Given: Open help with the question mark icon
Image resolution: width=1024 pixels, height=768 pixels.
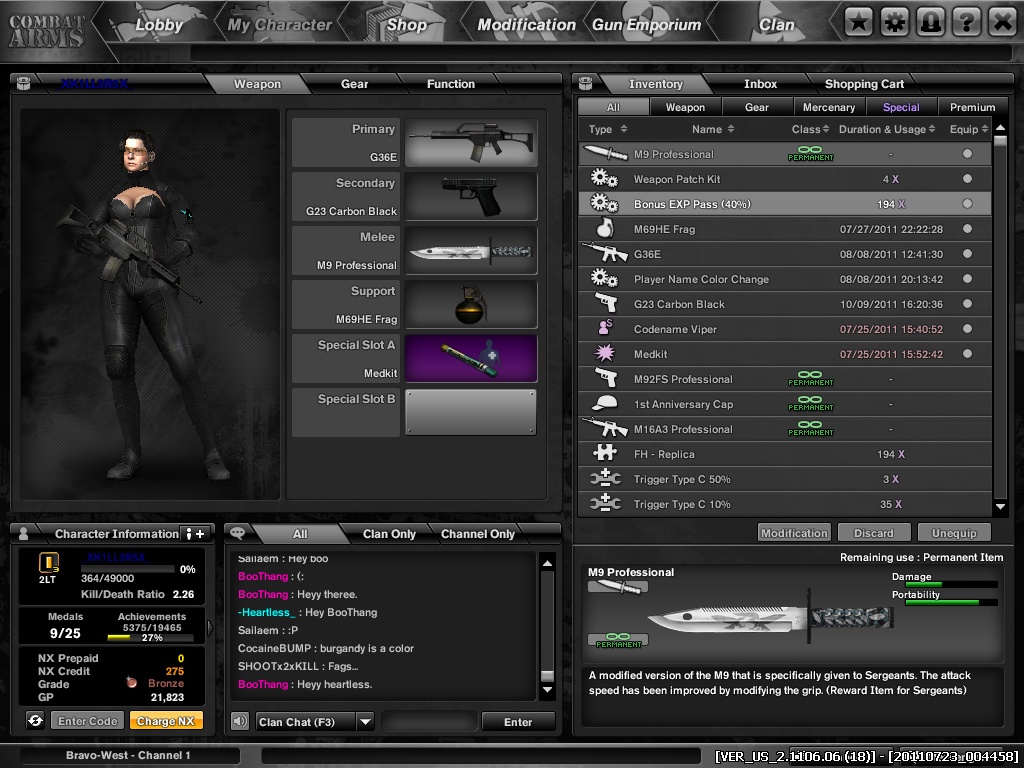Looking at the screenshot, I should (x=966, y=22).
